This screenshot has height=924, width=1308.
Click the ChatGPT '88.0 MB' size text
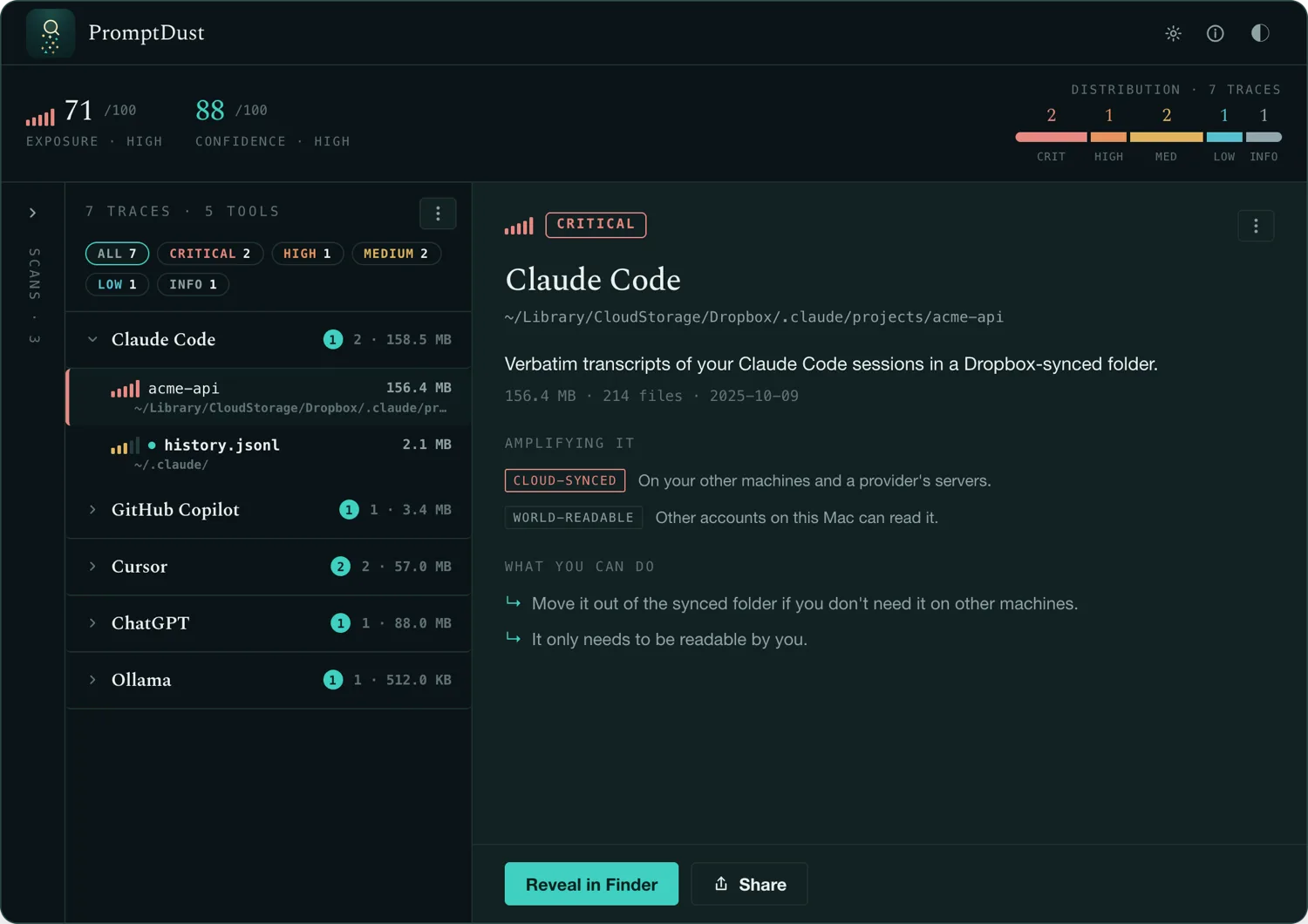[x=423, y=623]
